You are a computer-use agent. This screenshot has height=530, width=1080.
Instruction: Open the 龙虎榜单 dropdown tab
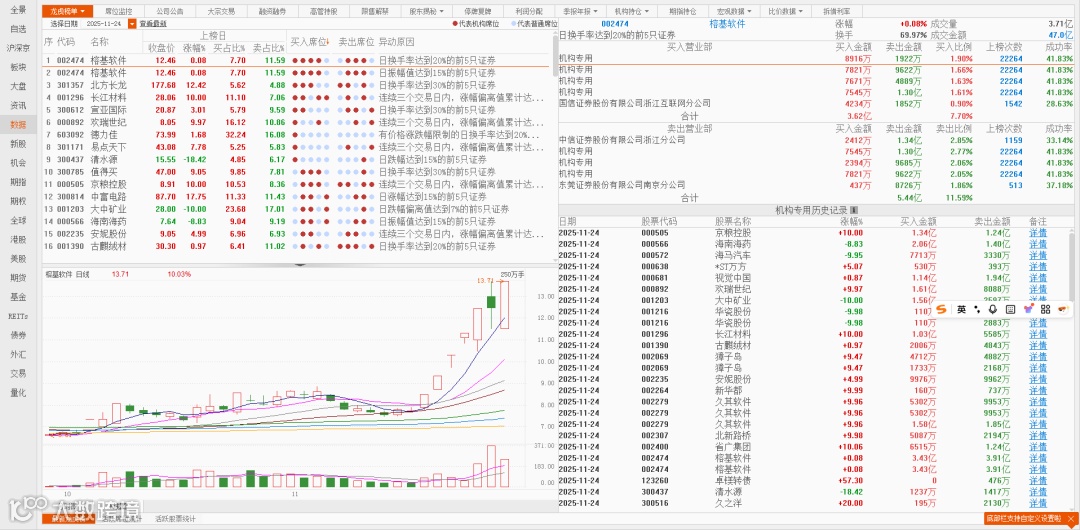pyautogui.click(x=68, y=12)
